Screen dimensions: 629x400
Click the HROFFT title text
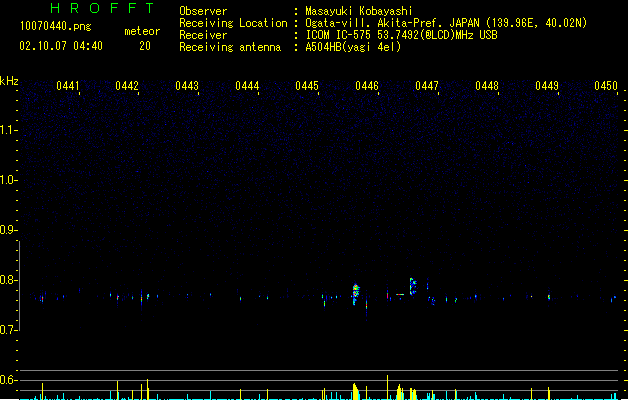(x=102, y=8)
